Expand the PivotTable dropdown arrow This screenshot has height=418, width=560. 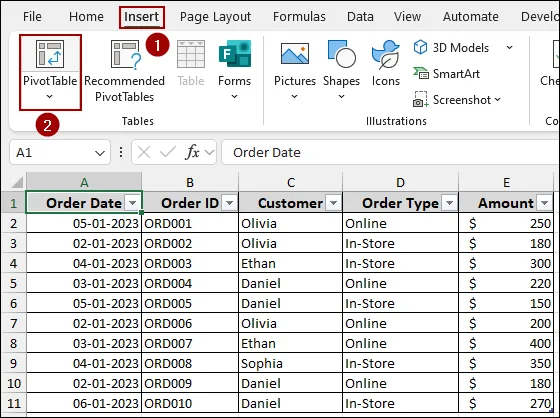coord(50,96)
